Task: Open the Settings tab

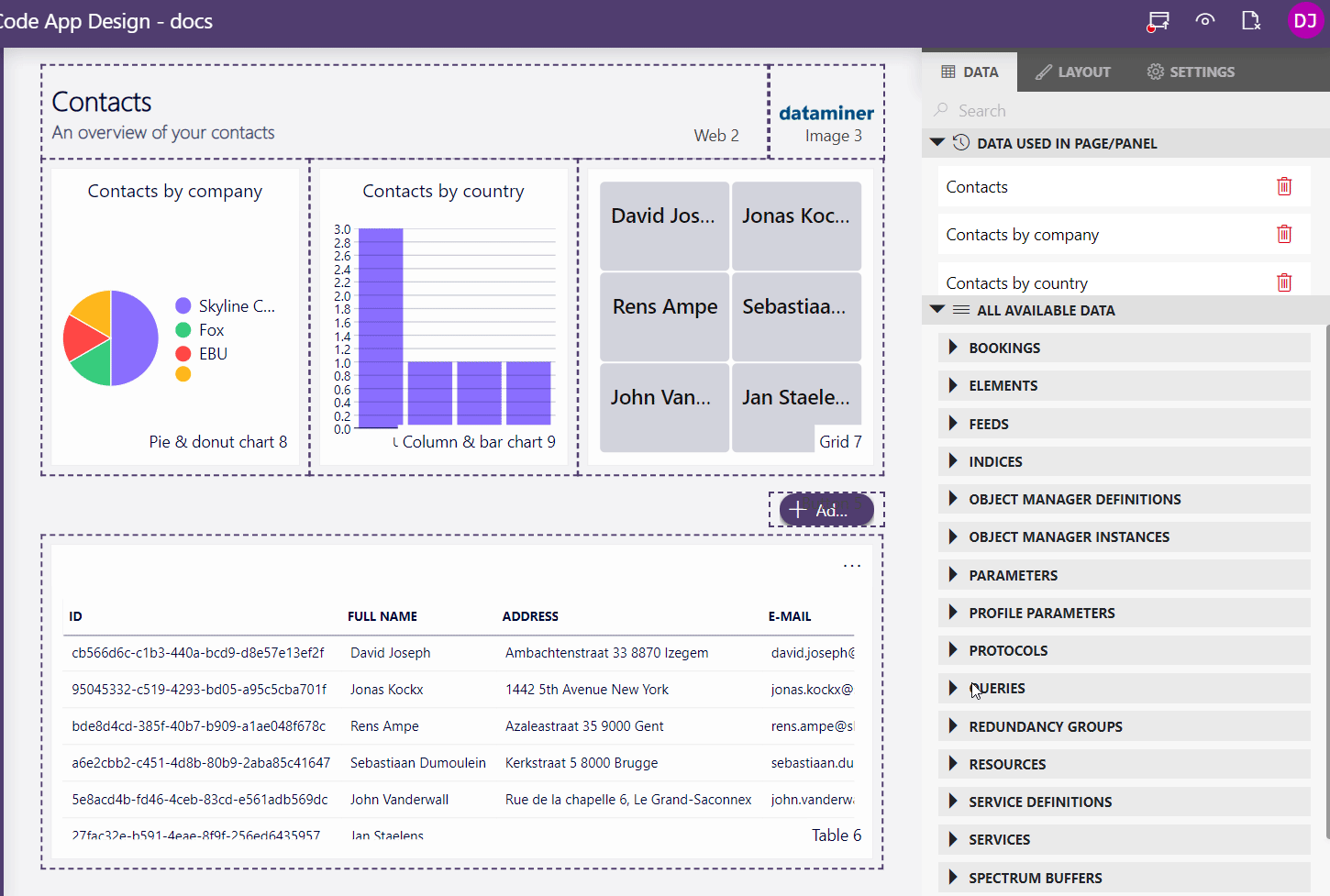Action: (x=1191, y=72)
